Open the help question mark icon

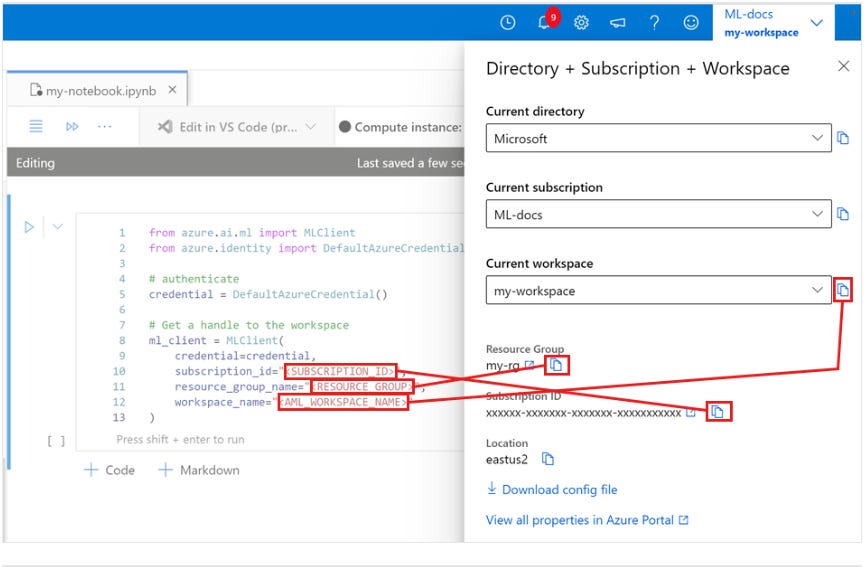coord(654,22)
